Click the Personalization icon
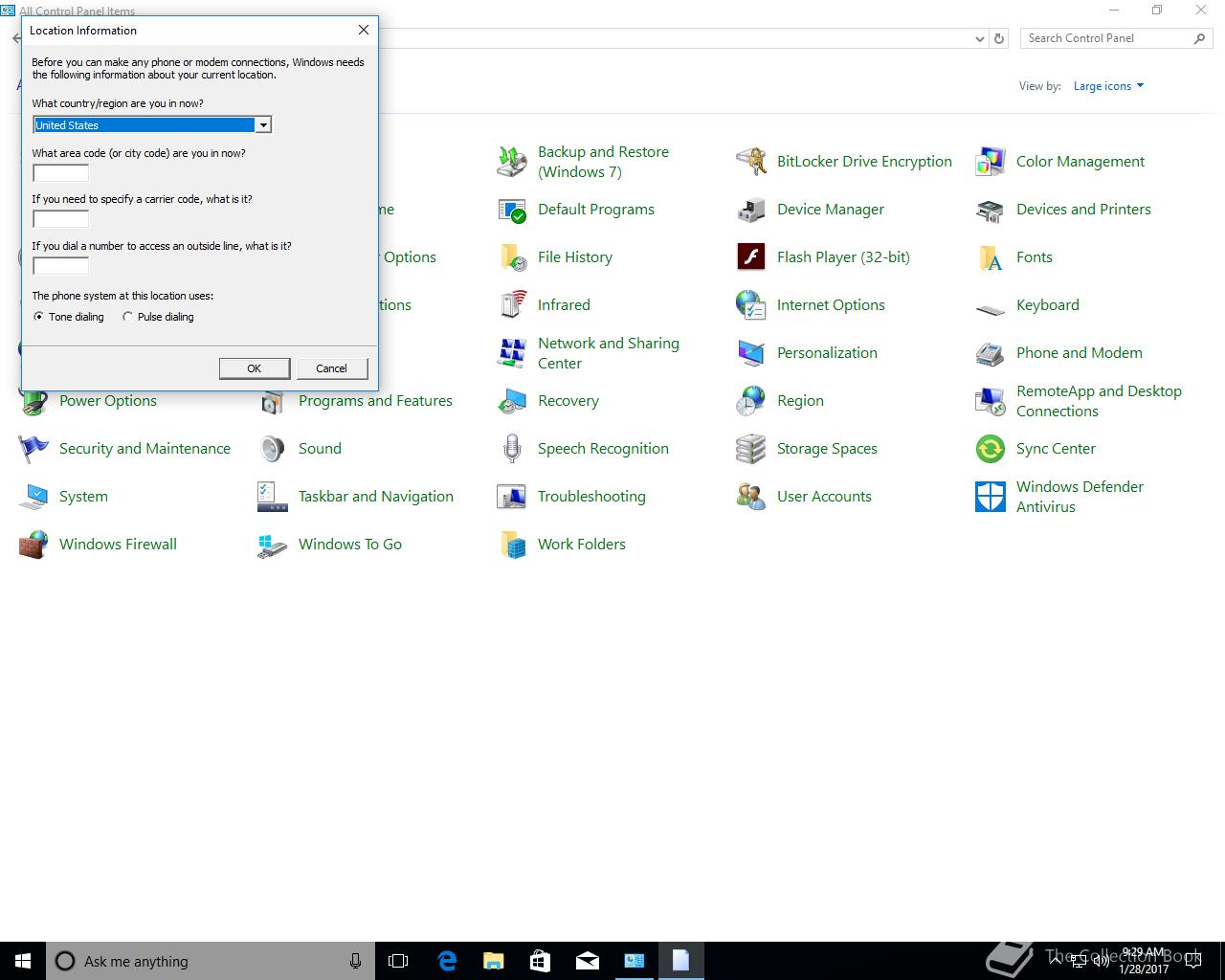This screenshot has width=1225, height=980. (x=751, y=353)
